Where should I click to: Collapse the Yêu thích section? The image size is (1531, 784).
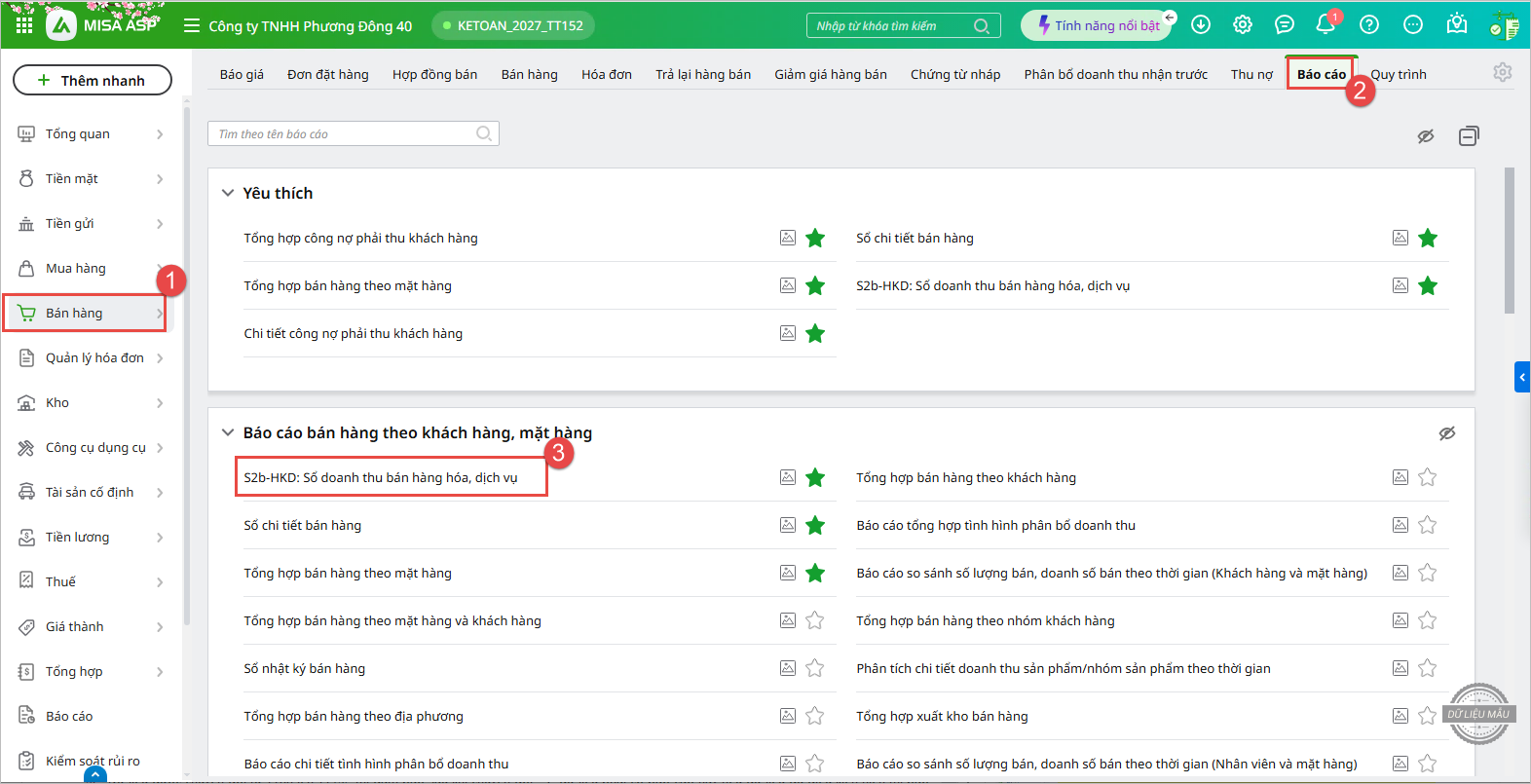[228, 193]
